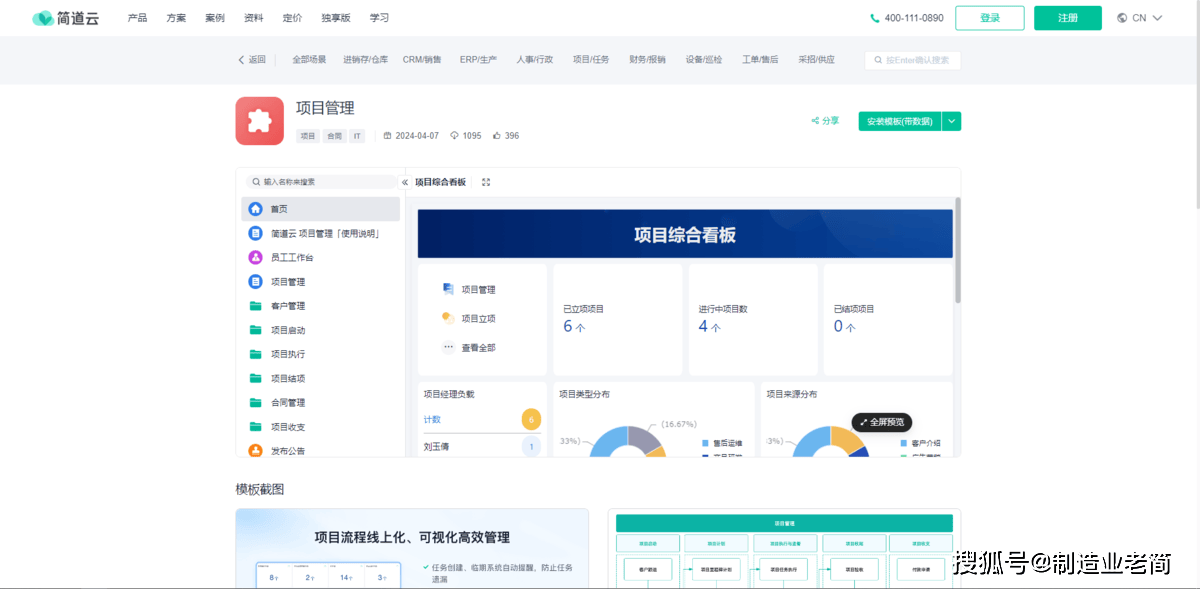The image size is (1200, 589).
Task: Expand the 项目执行 folder
Action: tap(255, 354)
